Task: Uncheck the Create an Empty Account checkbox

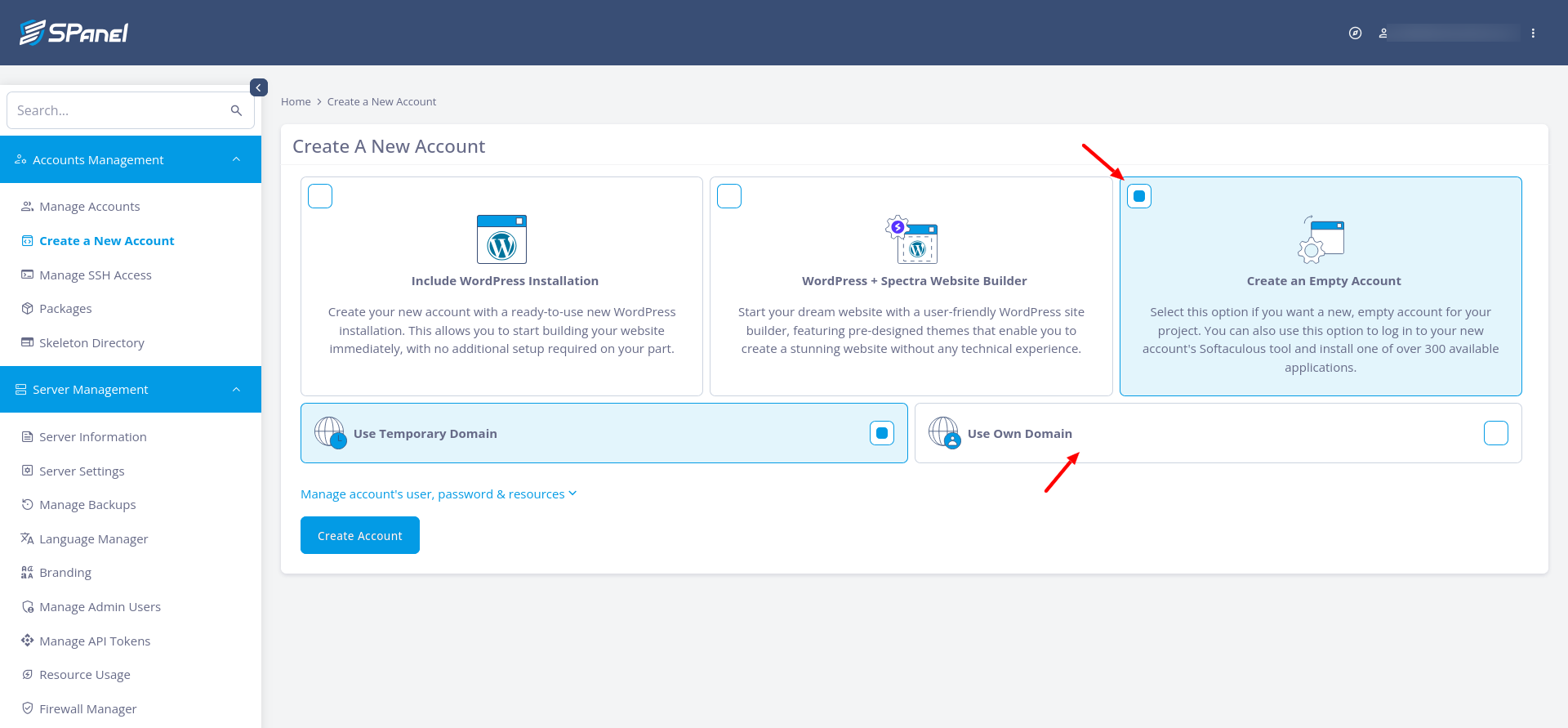Action: [x=1139, y=196]
